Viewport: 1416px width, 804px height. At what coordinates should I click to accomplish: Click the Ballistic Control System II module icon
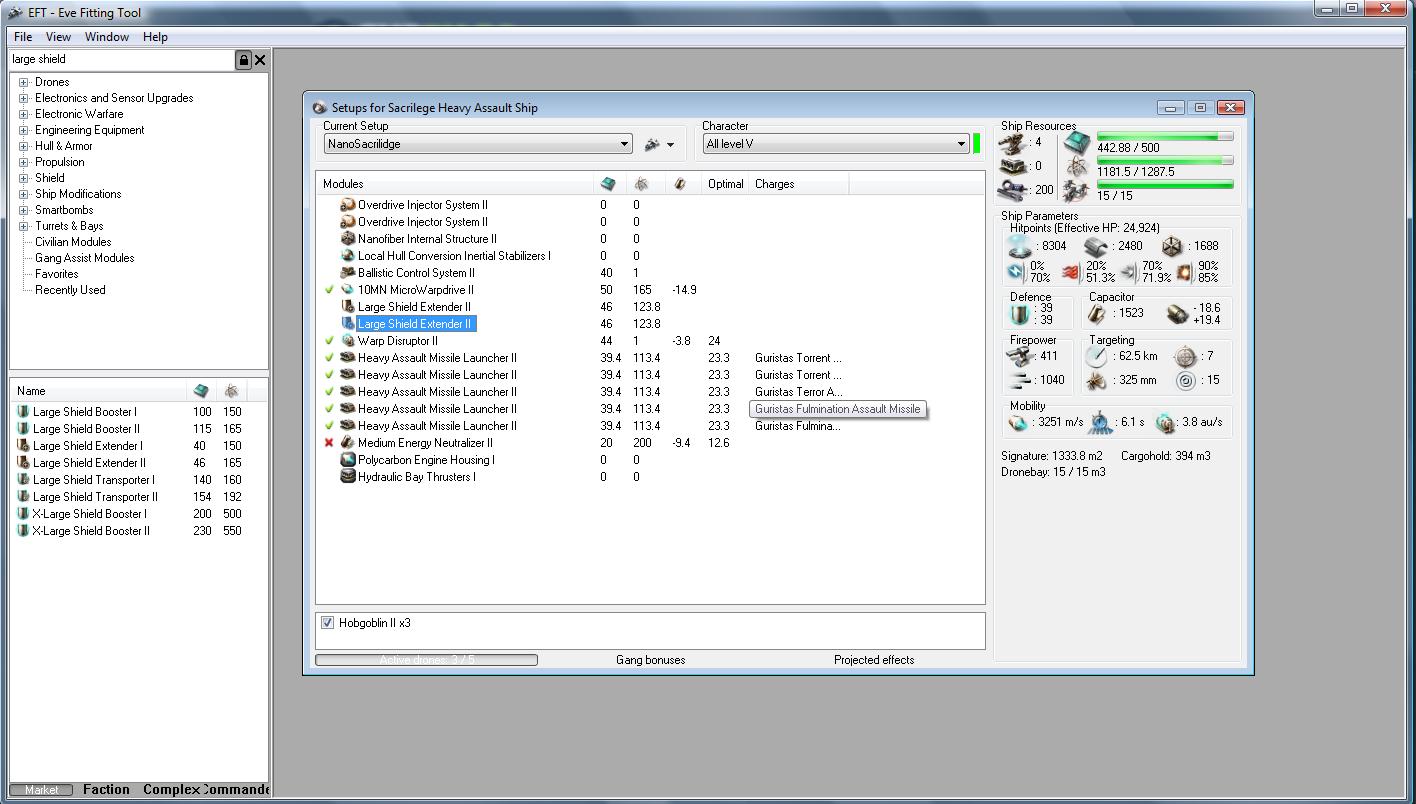tap(348, 273)
